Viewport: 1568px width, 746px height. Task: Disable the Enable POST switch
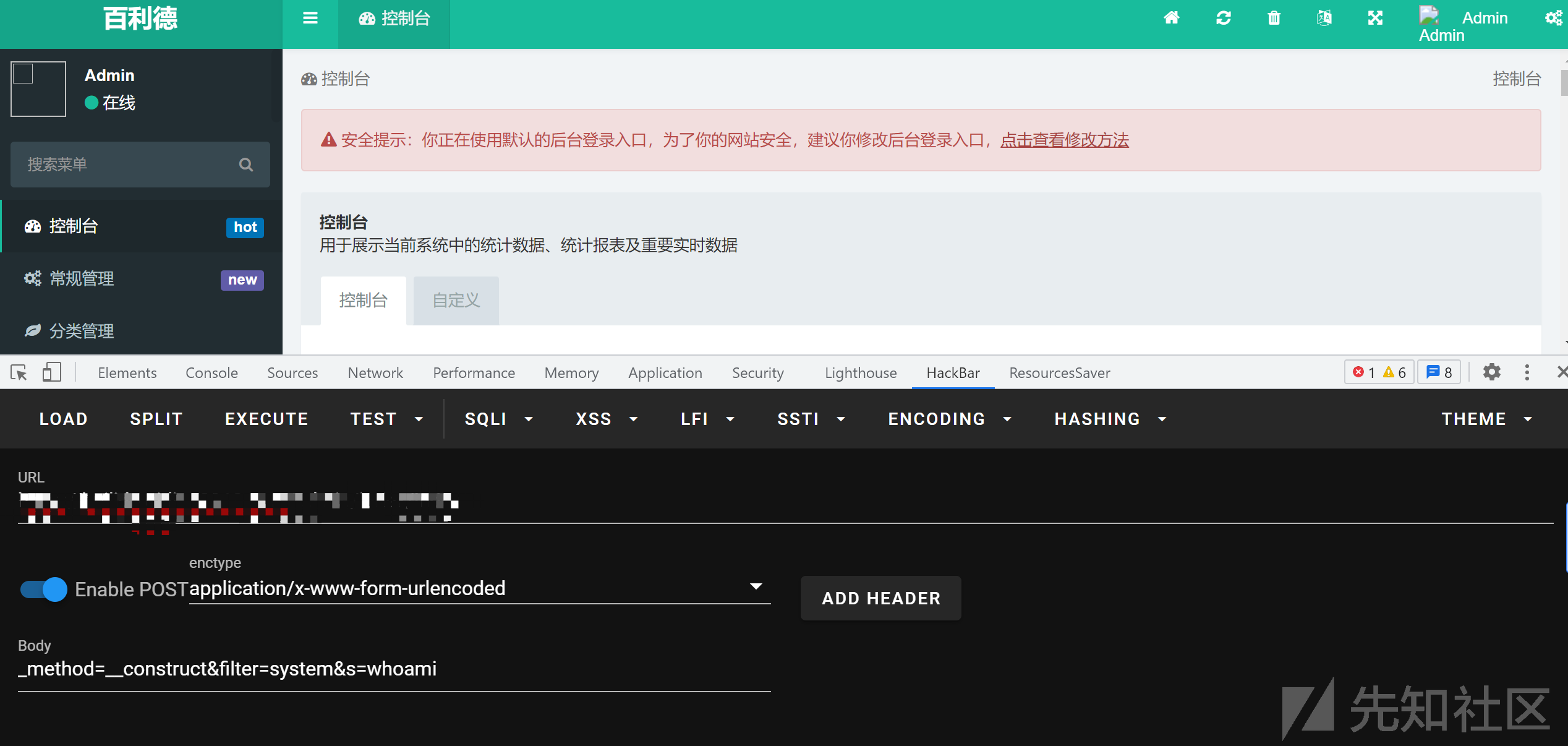tap(42, 590)
